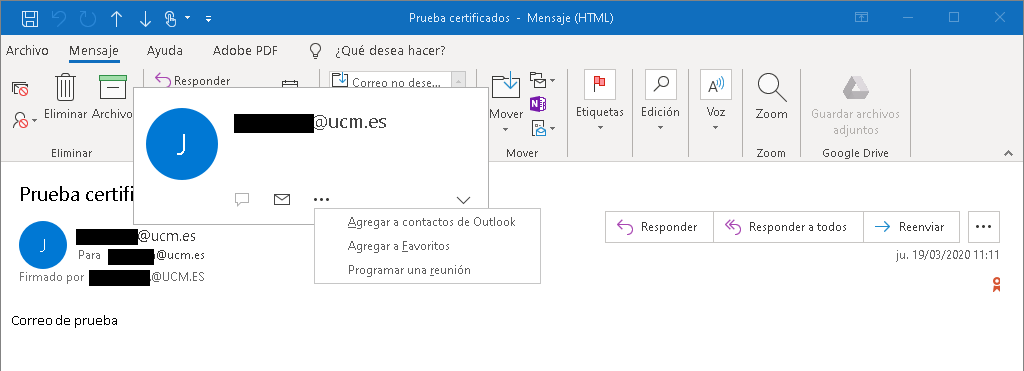
Task: Click the digital signature ribbon icon
Action: click(996, 284)
